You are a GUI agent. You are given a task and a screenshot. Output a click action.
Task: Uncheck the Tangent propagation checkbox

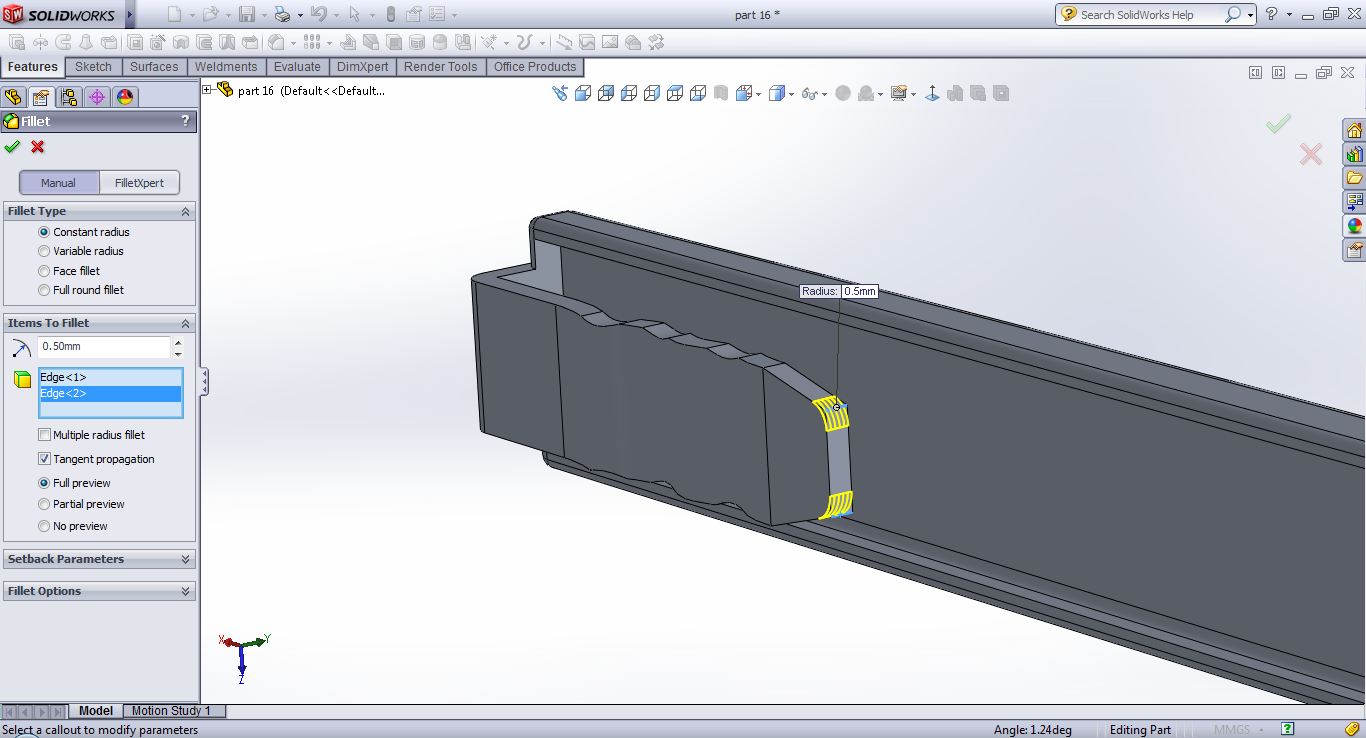[x=44, y=459]
